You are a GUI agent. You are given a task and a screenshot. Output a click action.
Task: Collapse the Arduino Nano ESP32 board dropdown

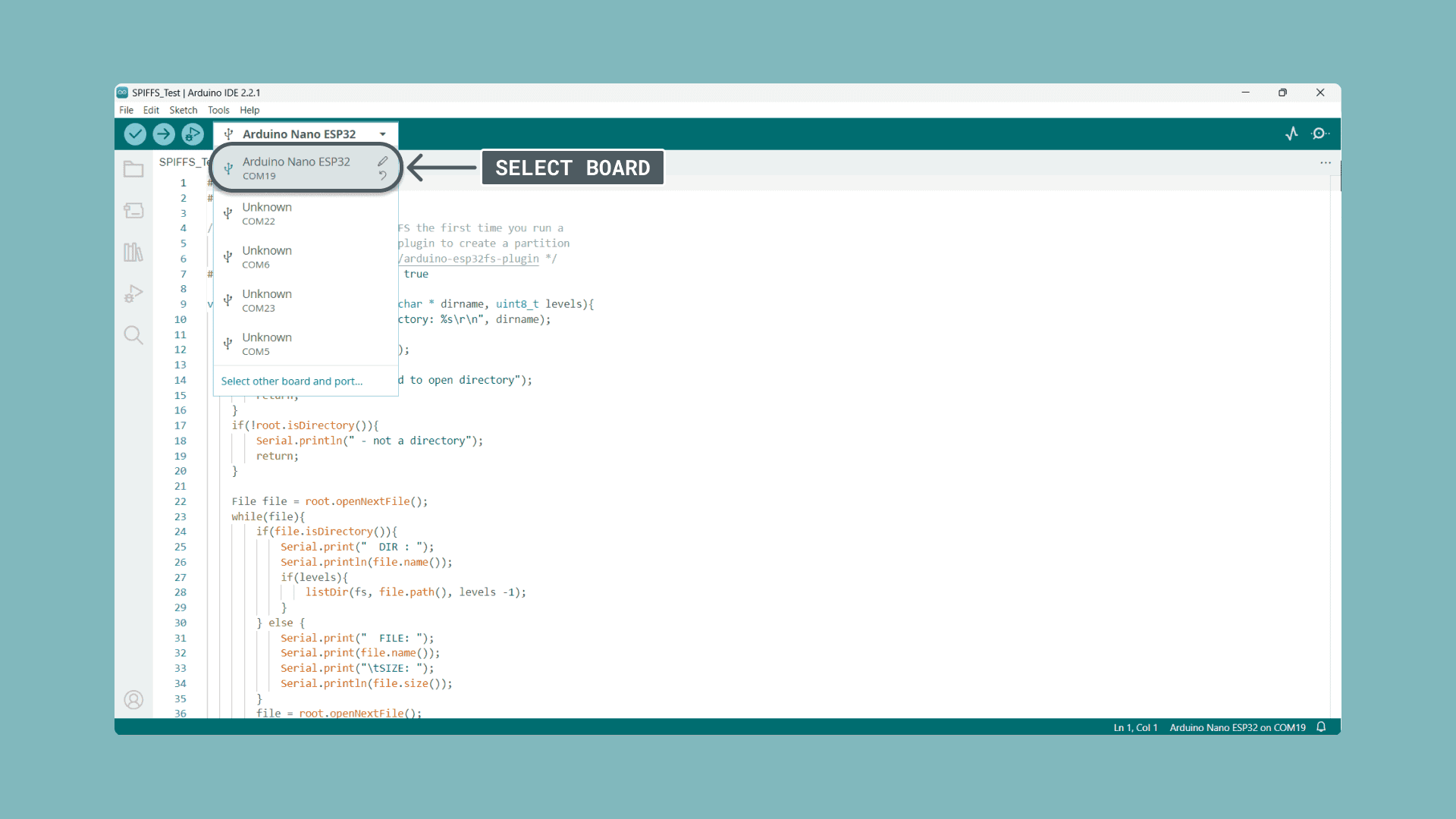383,134
